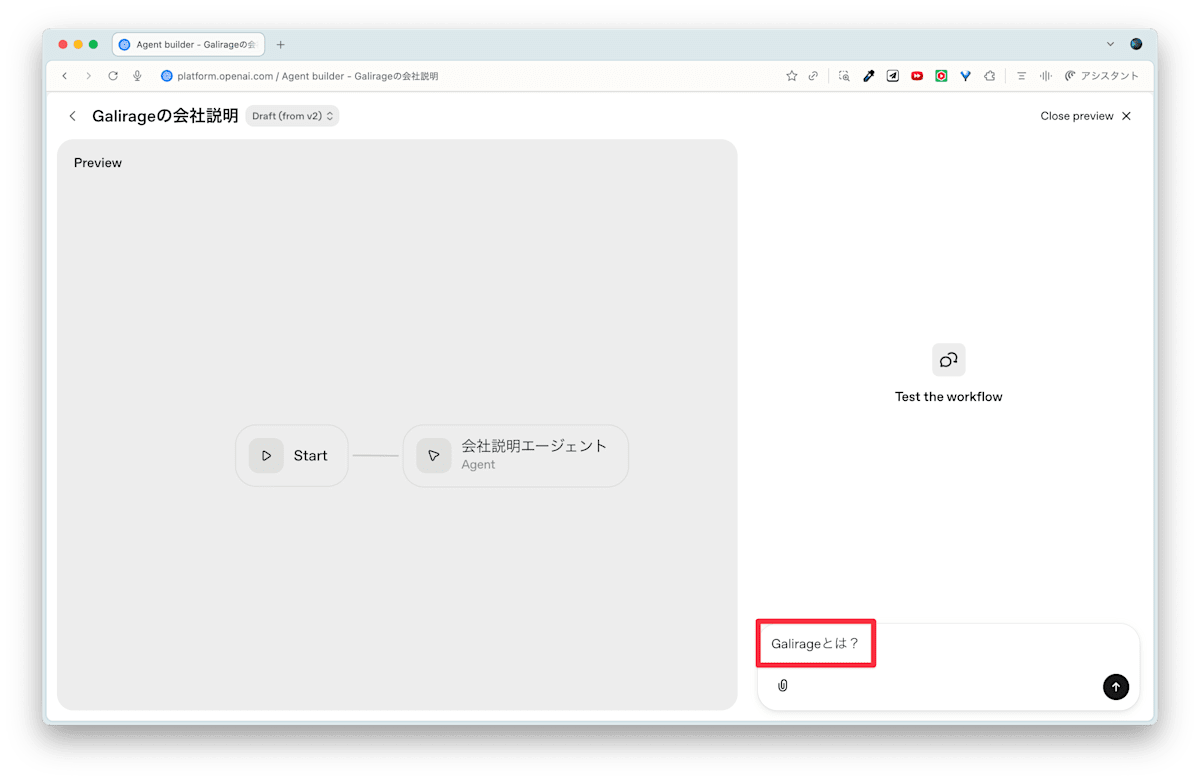Click the red fast-forward extension icon
1200x781 pixels.
coord(917,76)
